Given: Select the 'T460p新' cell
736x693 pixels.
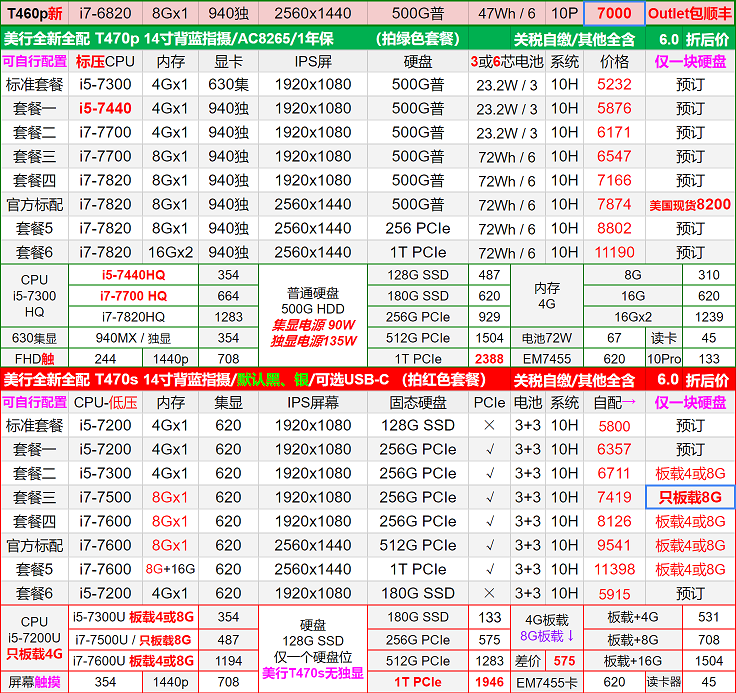Looking at the screenshot, I should click(35, 13).
